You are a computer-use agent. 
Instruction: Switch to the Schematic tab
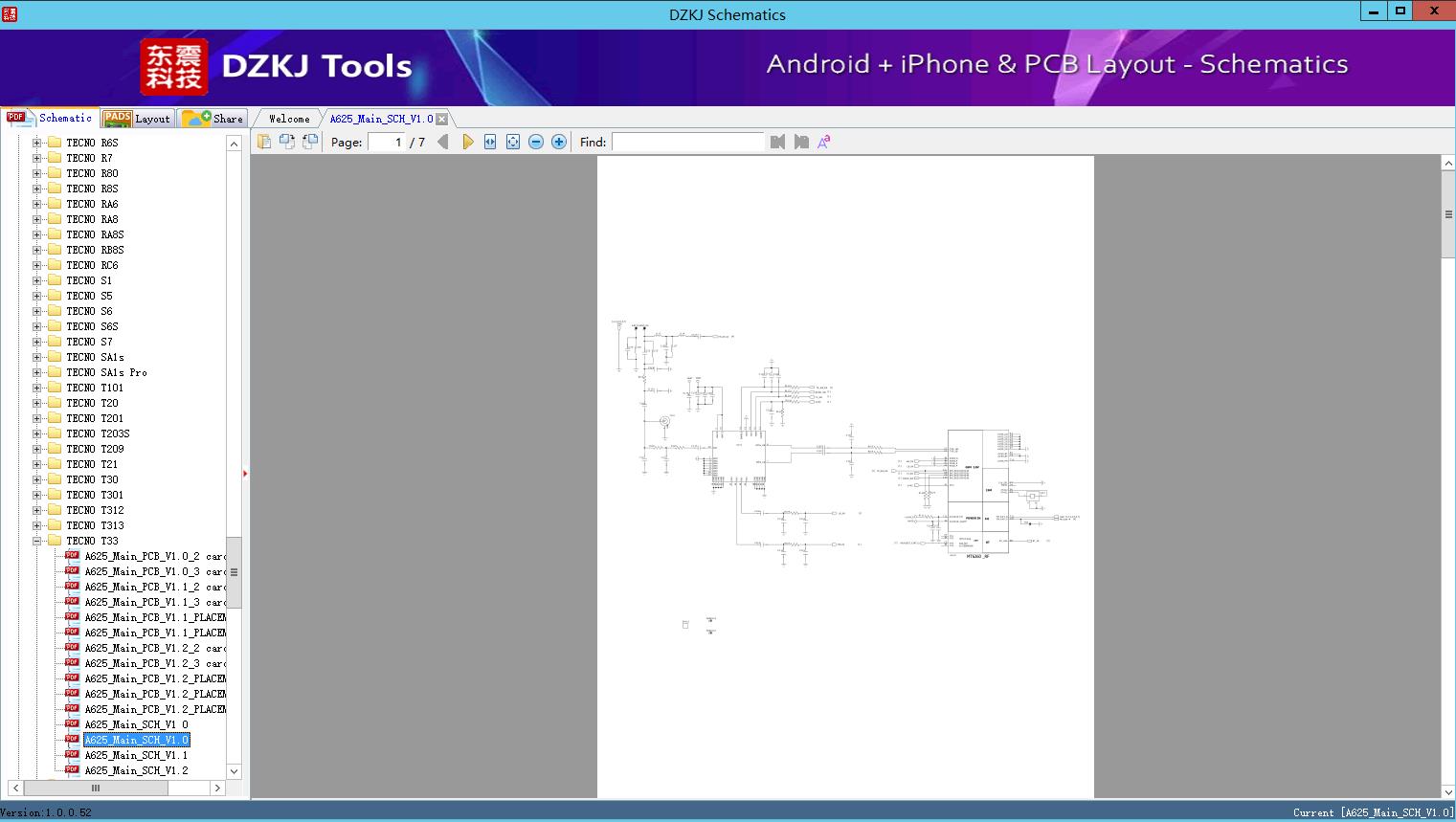click(x=50, y=118)
